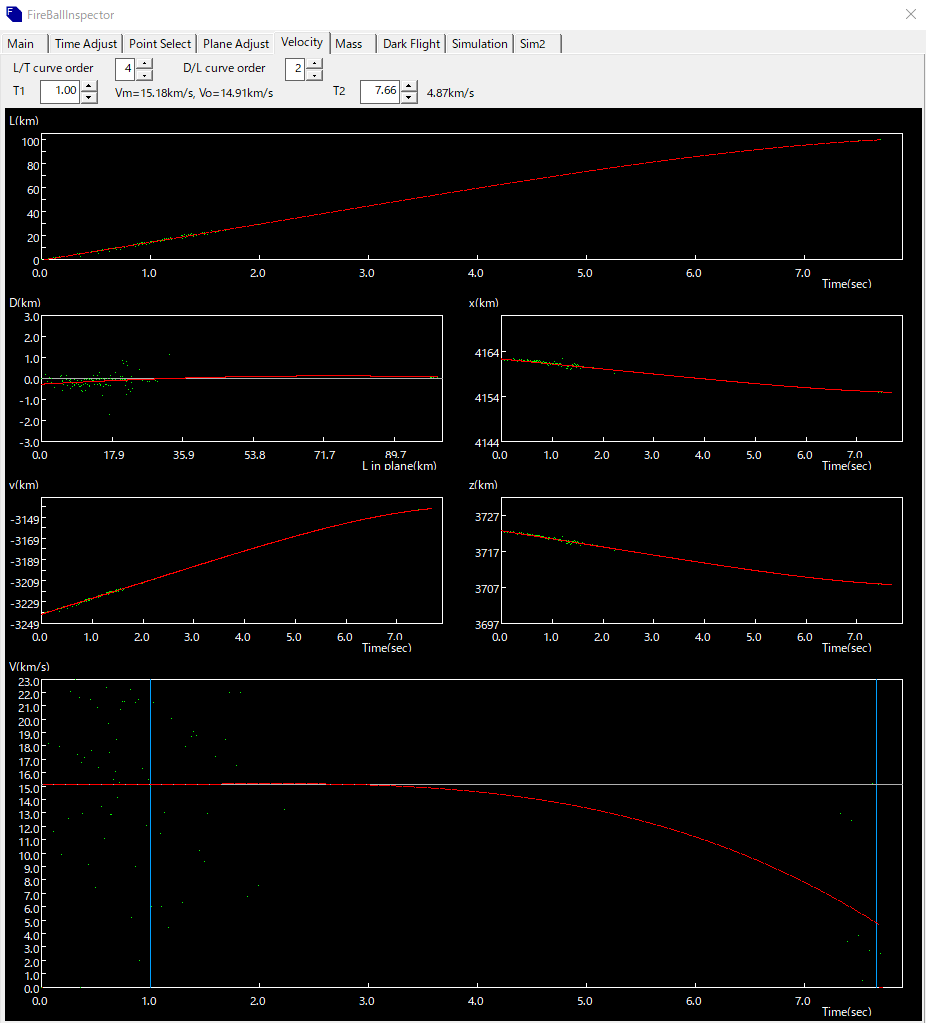This screenshot has height=1023, width=926.
Task: Open the Simulation tab
Action: point(479,44)
